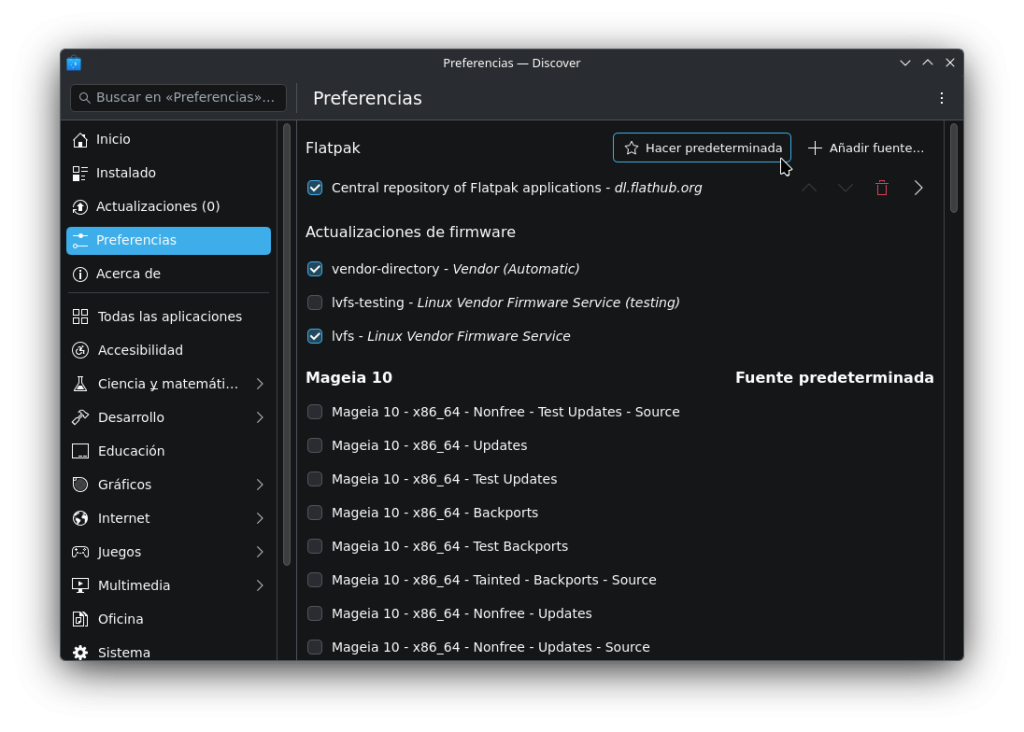The width and height of the screenshot is (1024, 732).
Task: Expand Internet subcategories arrow
Action: coord(260,518)
